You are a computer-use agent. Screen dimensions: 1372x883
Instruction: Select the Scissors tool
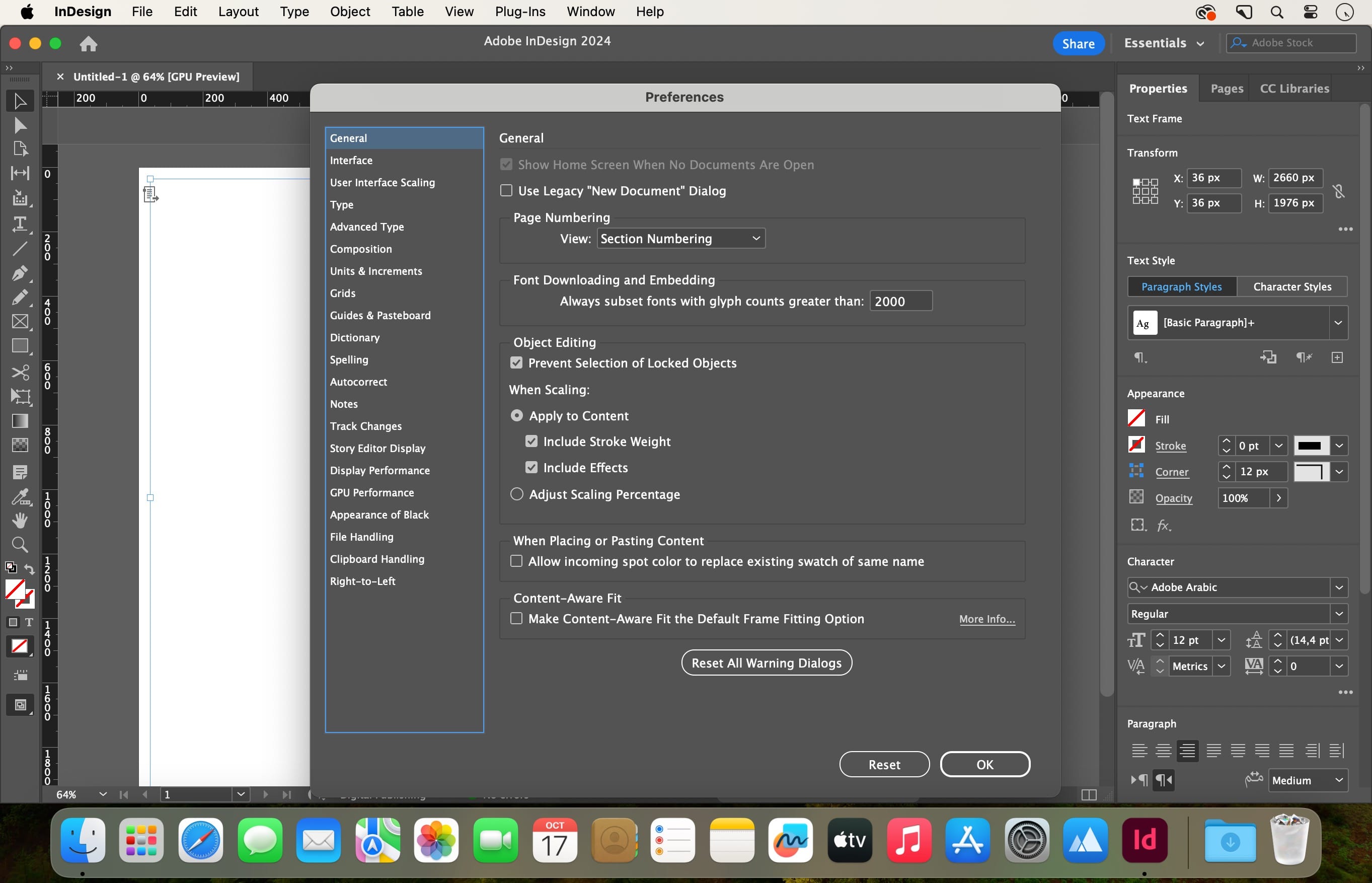tap(20, 373)
